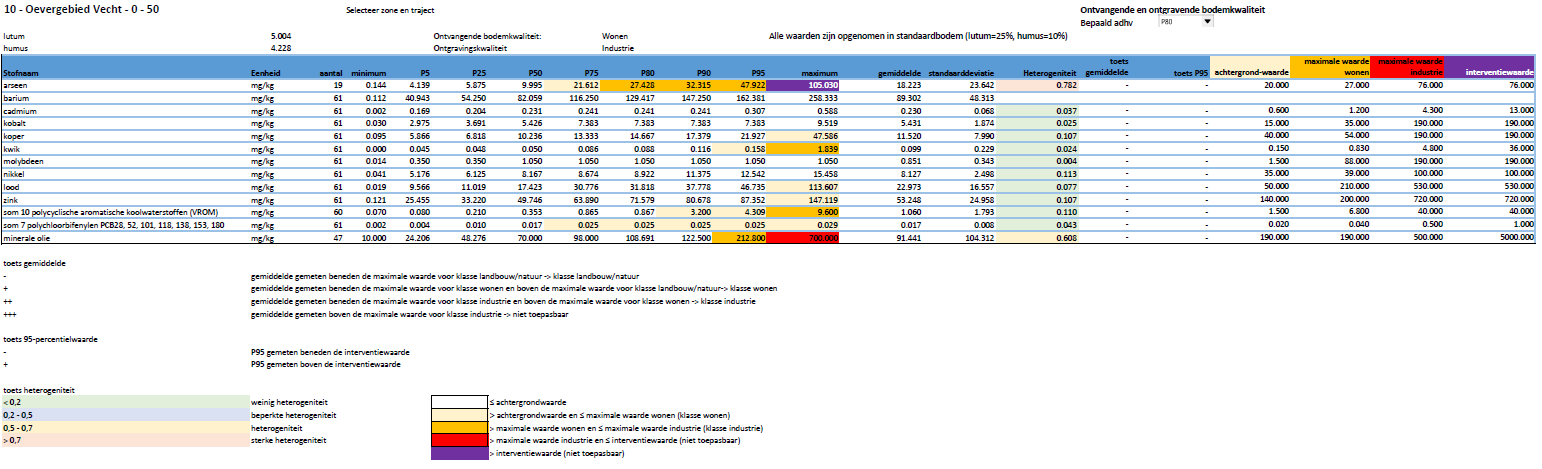The image size is (1542, 469).
Task: Click the orange maximale waarde wonen header
Action: (1329, 67)
